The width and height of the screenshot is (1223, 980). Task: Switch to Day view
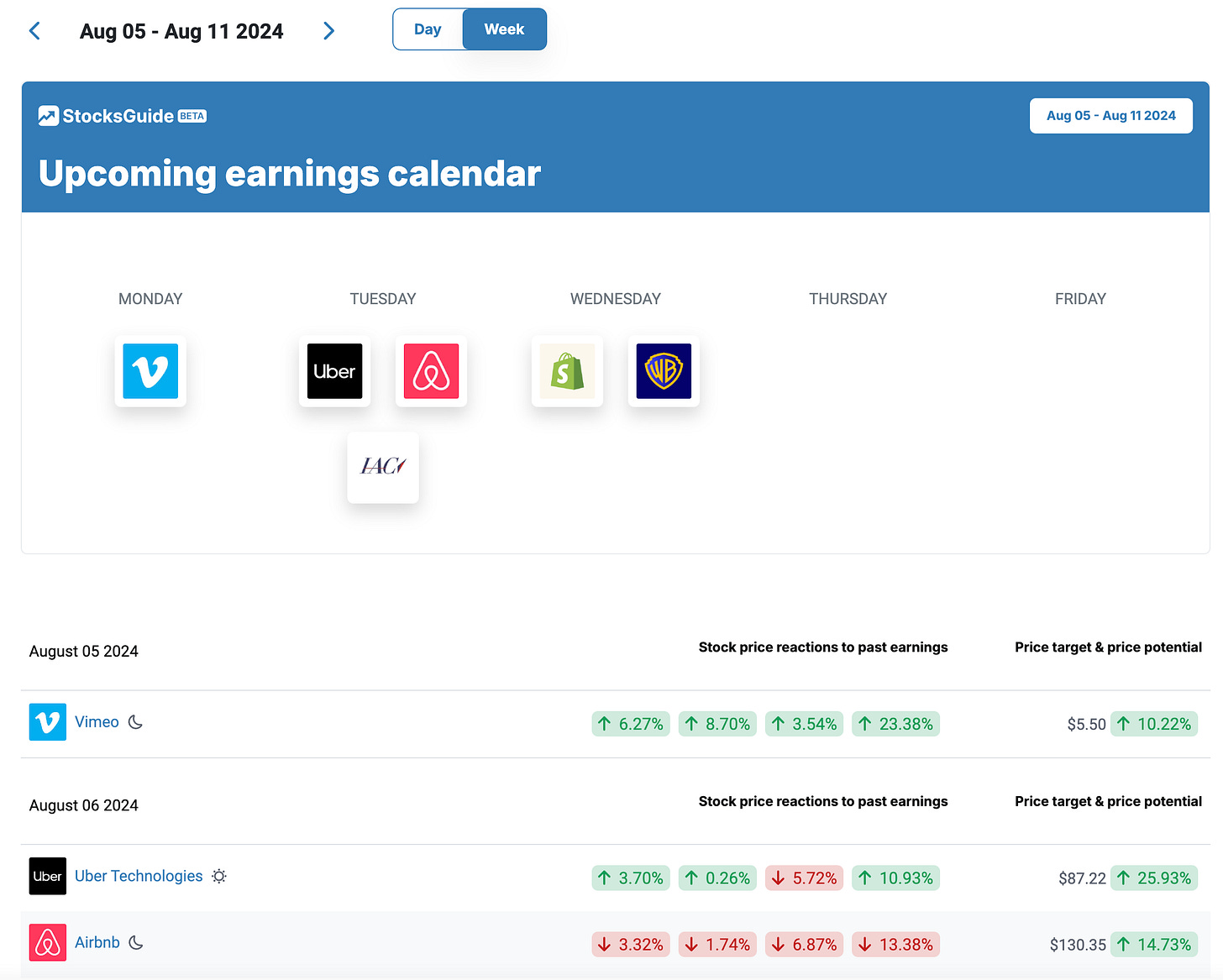coord(428,29)
